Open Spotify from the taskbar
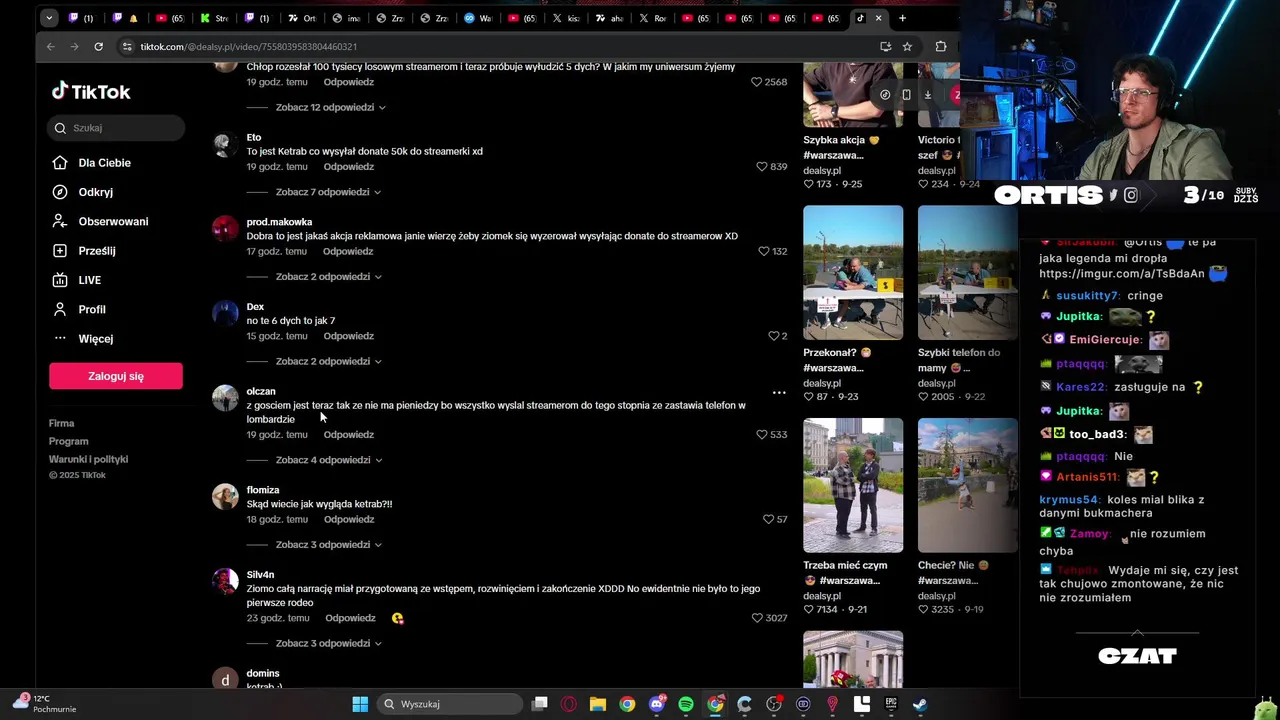 [686, 704]
